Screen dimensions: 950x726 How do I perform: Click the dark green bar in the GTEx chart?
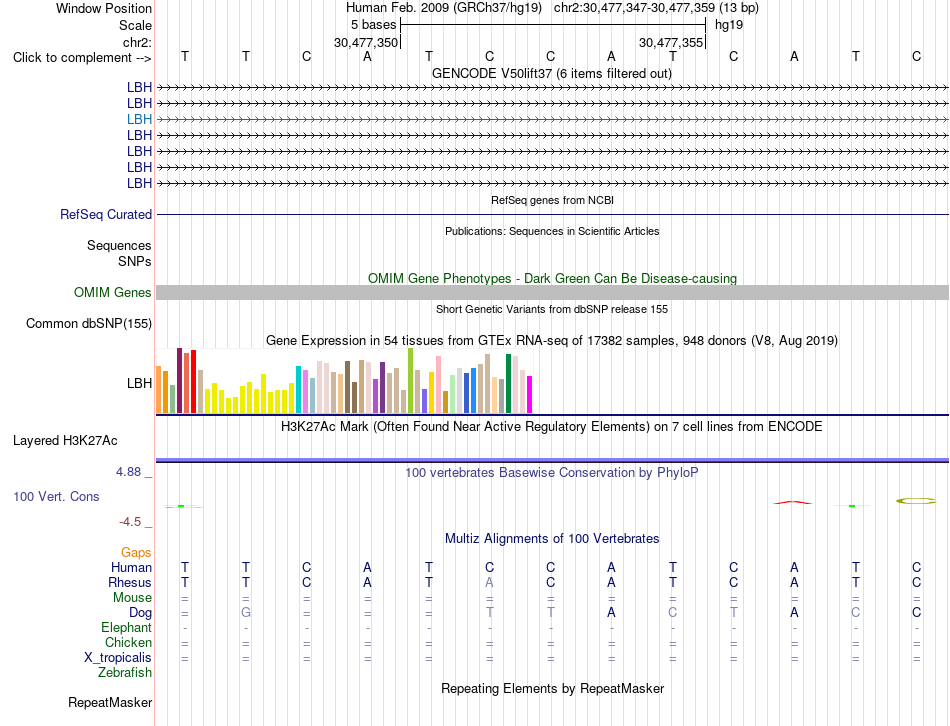[x=508, y=384]
